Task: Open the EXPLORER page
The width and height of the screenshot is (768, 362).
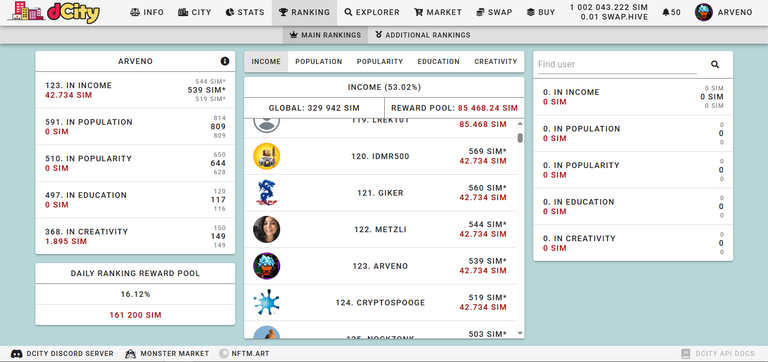Action: pyautogui.click(x=372, y=12)
